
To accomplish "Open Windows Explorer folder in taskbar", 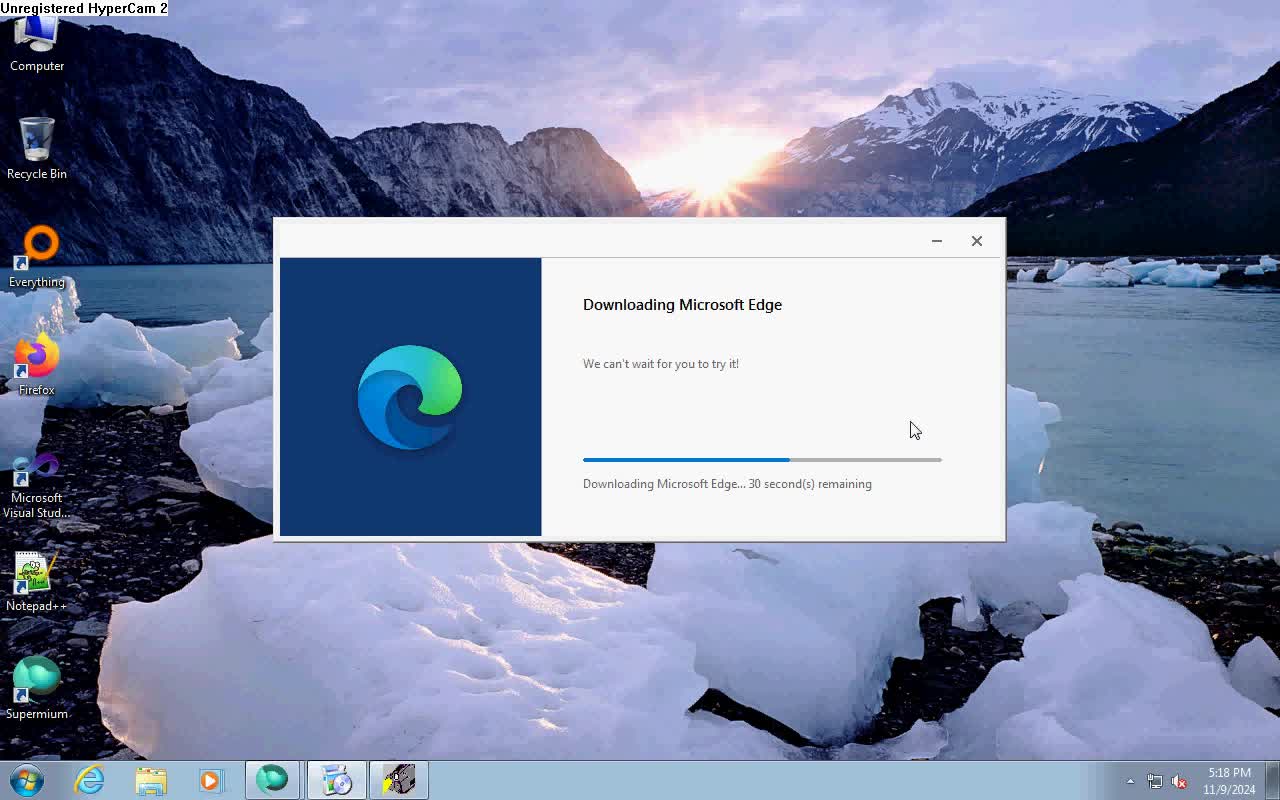I will [x=151, y=780].
